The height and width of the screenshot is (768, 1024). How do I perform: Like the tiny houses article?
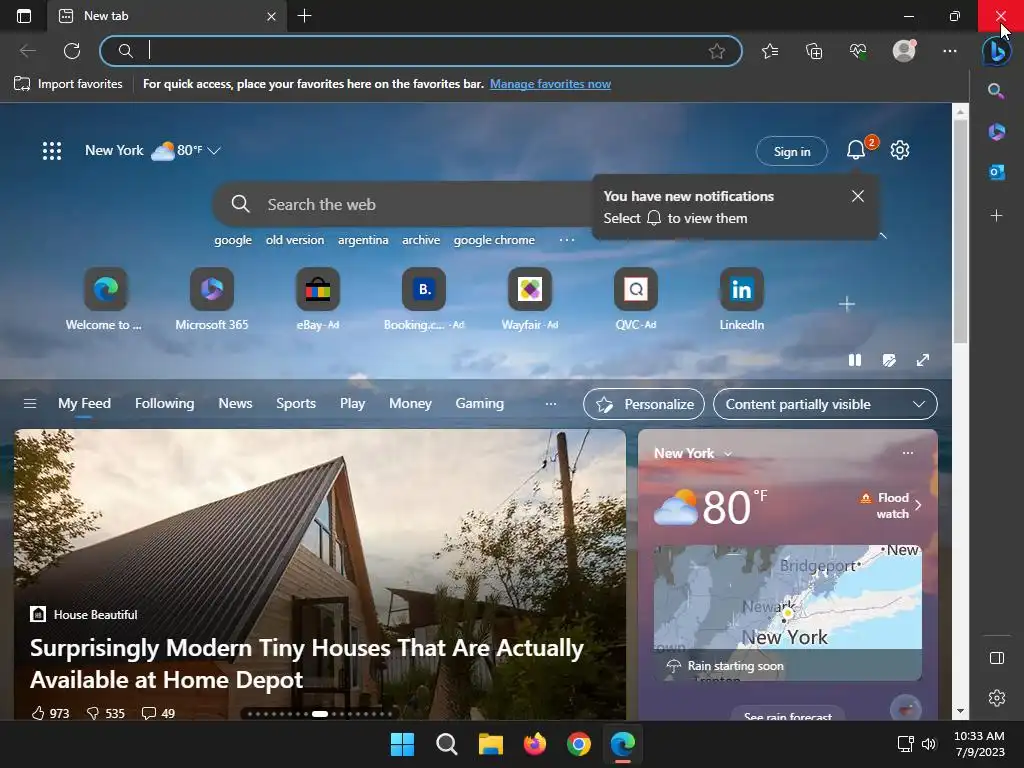pyautogui.click(x=50, y=713)
